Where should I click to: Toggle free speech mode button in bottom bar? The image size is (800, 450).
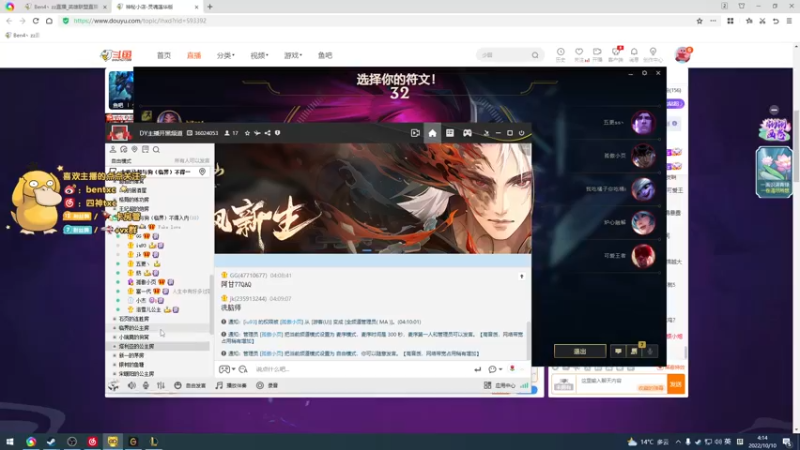(190, 386)
